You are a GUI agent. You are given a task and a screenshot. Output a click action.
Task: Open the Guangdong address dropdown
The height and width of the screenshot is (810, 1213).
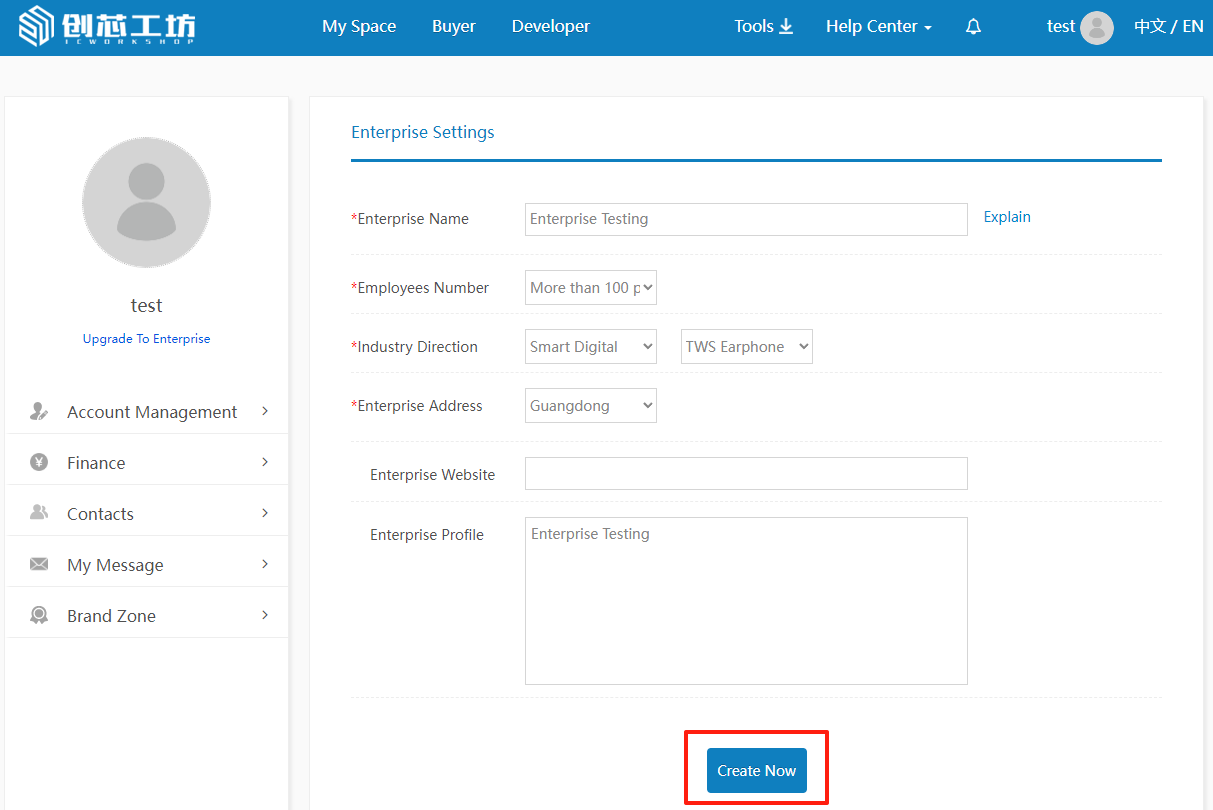590,406
